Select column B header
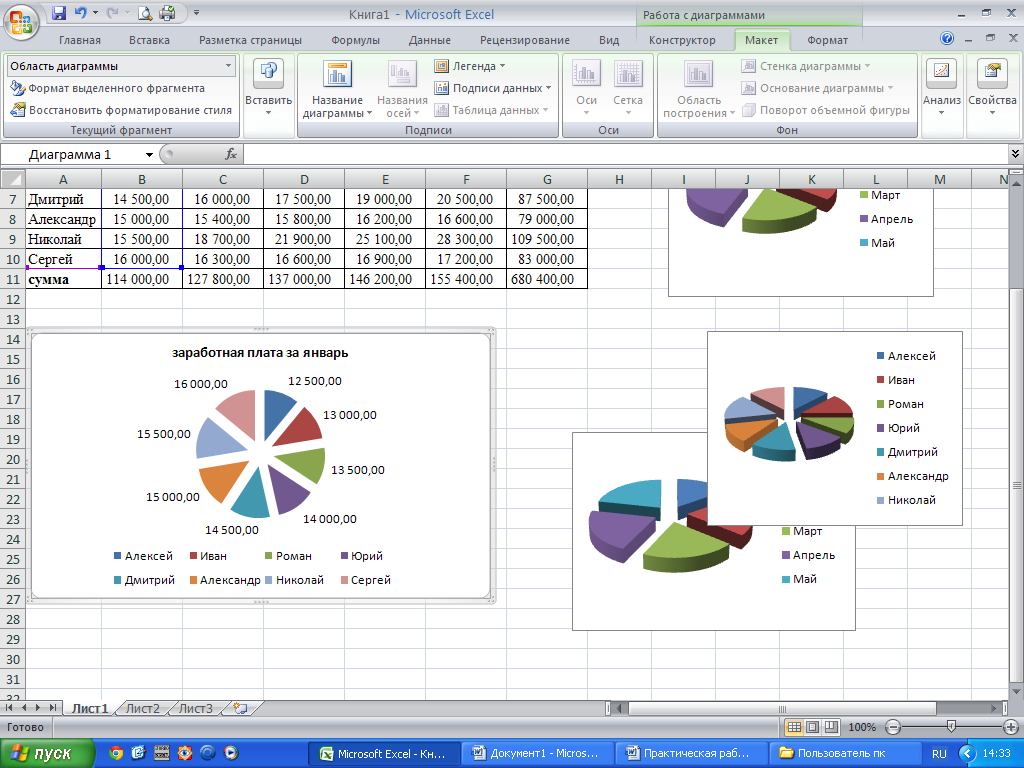 (142, 179)
